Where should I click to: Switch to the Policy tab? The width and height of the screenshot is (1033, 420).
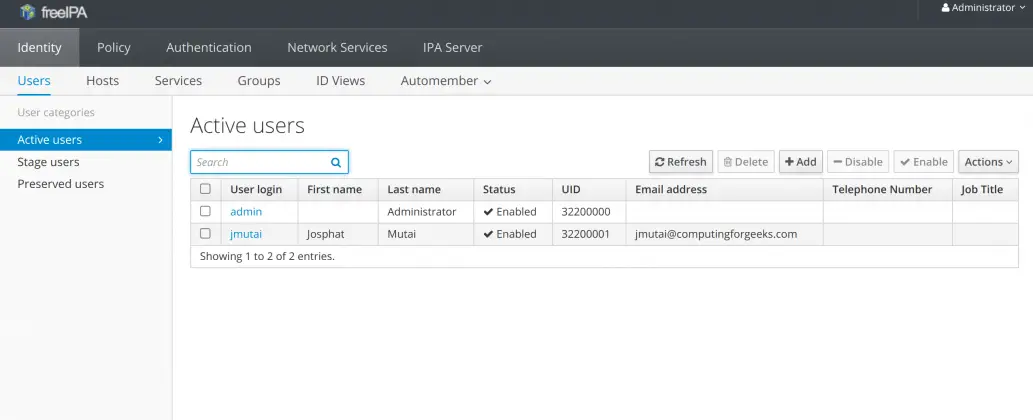(x=113, y=47)
